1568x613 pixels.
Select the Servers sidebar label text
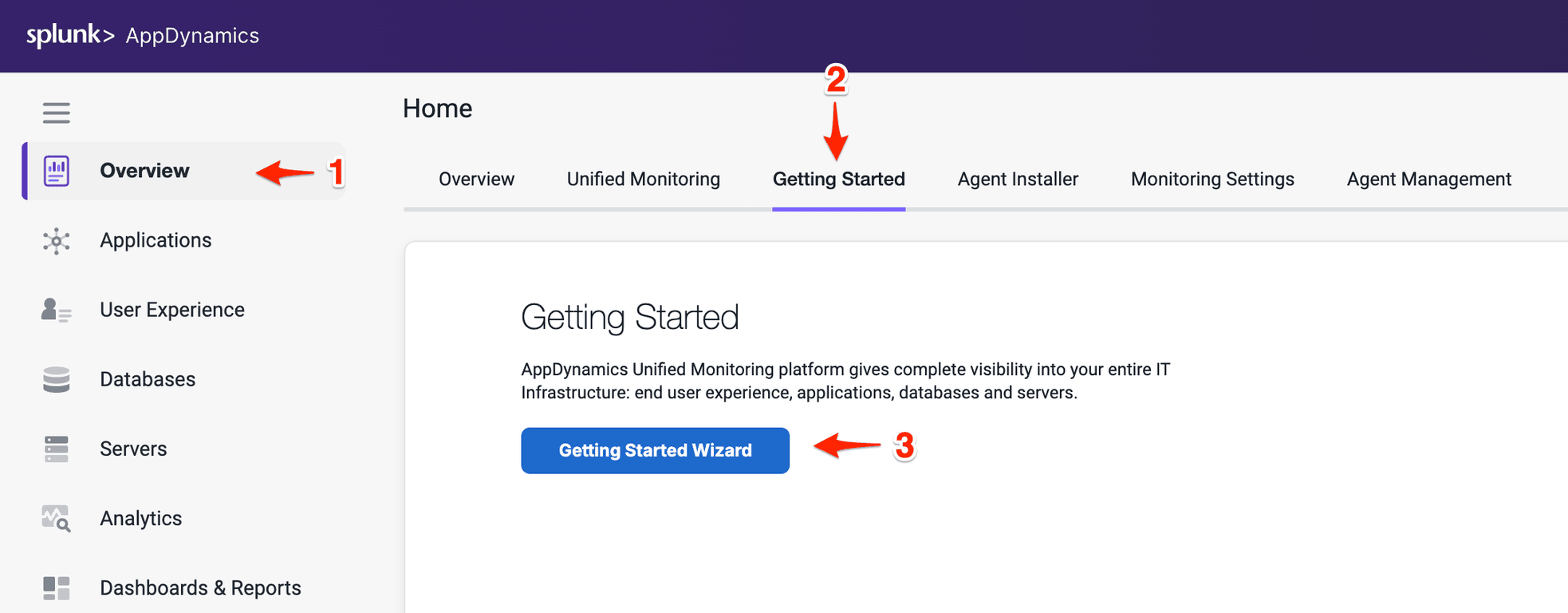click(x=133, y=449)
